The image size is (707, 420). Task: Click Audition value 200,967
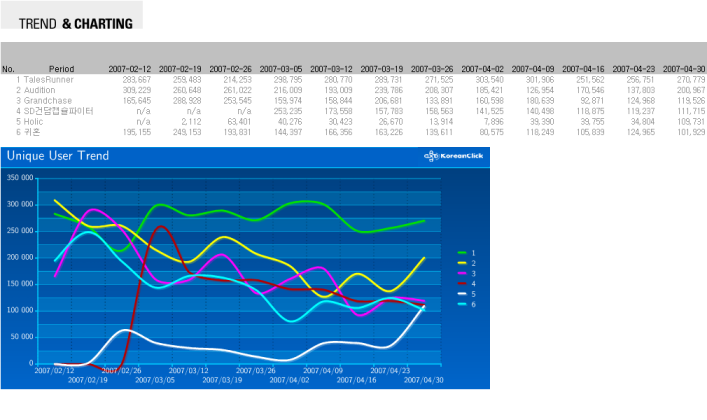[x=691, y=90]
